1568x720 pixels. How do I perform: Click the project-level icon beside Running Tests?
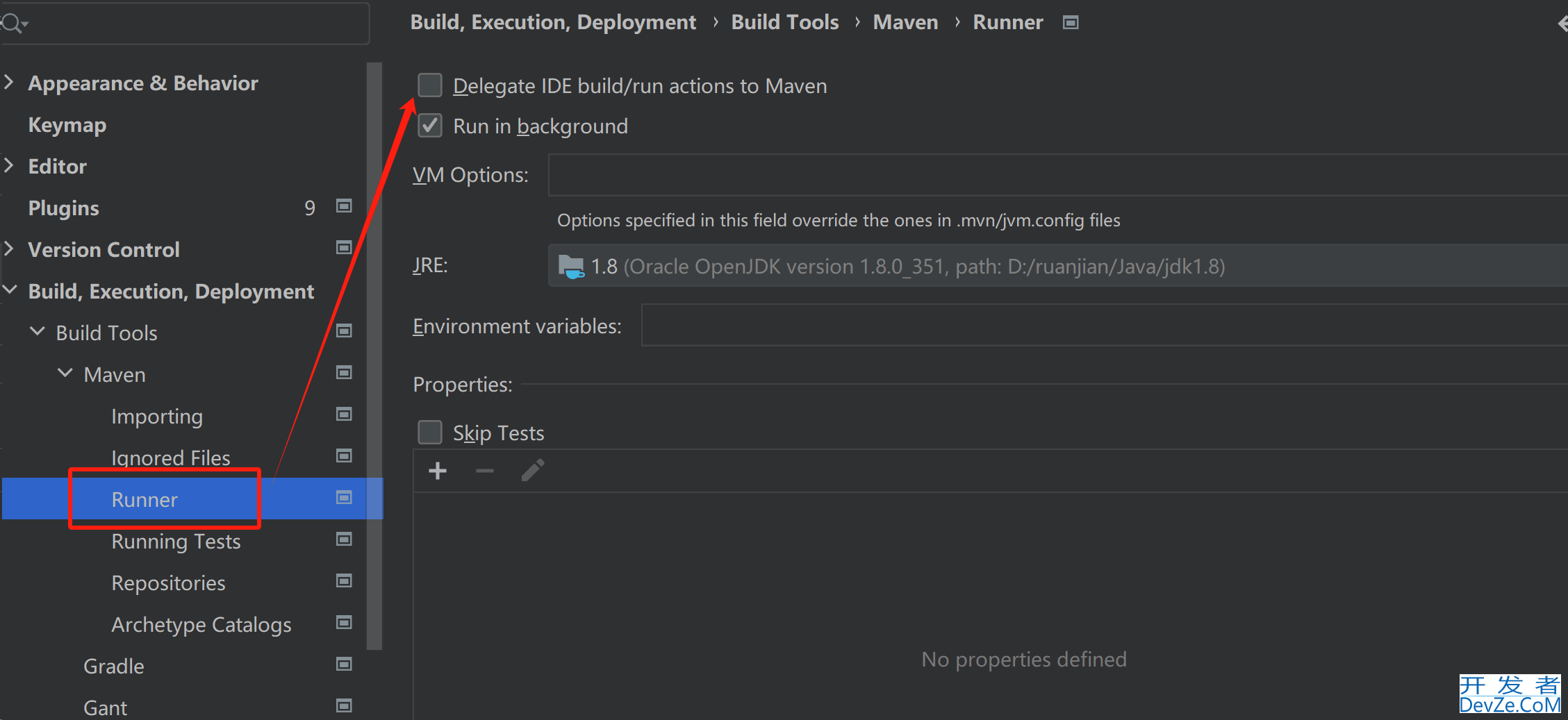[x=344, y=539]
